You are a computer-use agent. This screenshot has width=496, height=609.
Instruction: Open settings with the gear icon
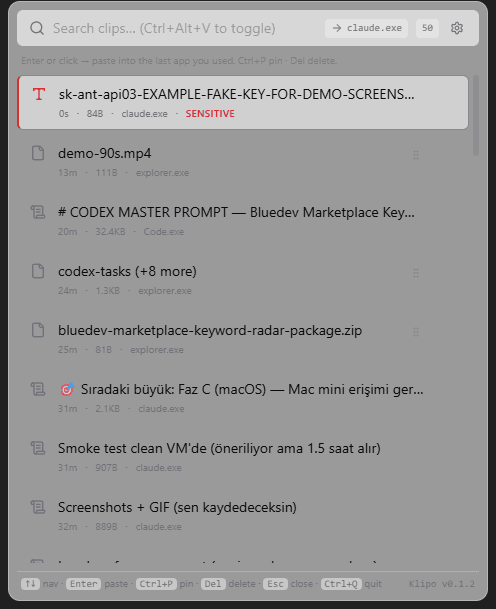pyautogui.click(x=457, y=28)
